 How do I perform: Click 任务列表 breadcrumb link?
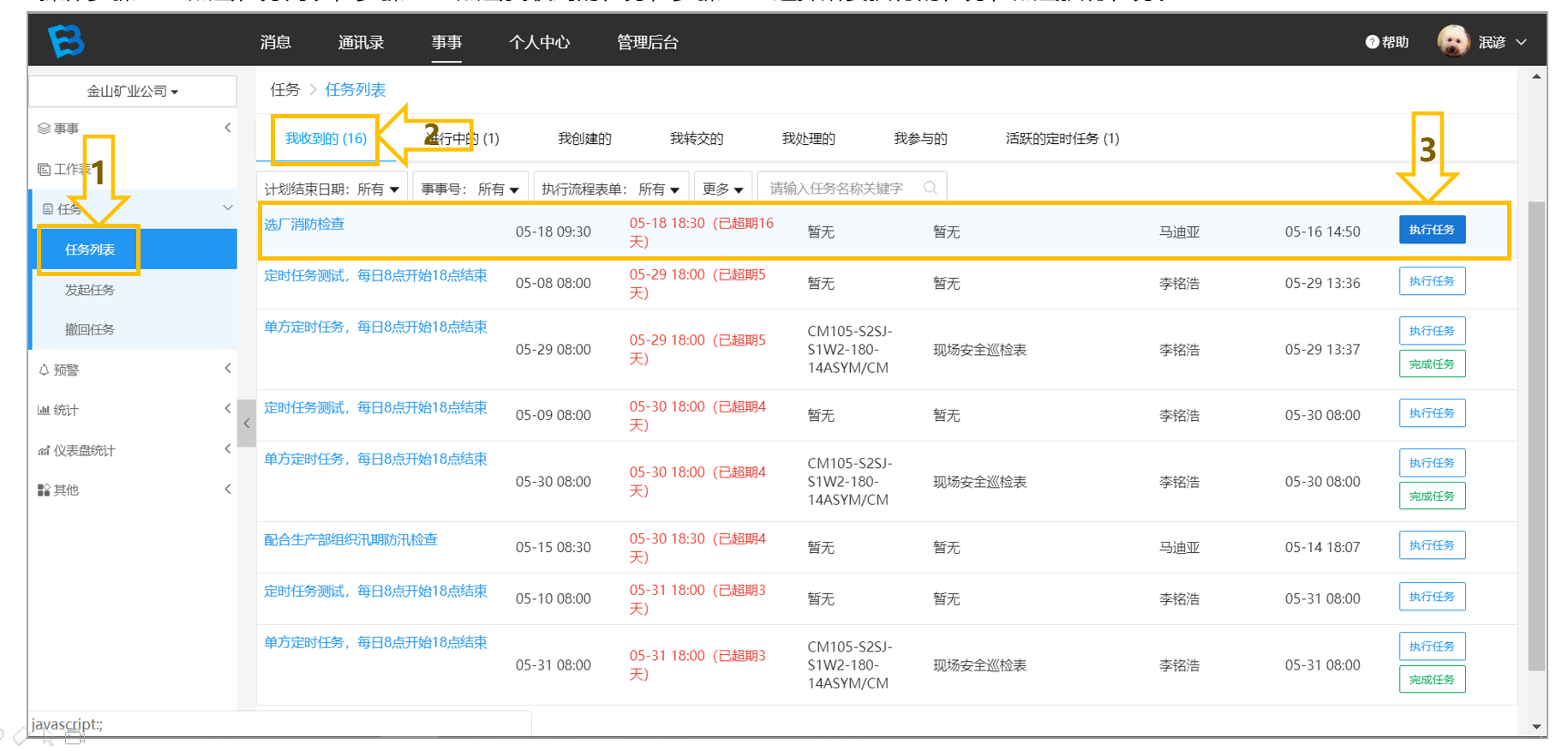(356, 90)
